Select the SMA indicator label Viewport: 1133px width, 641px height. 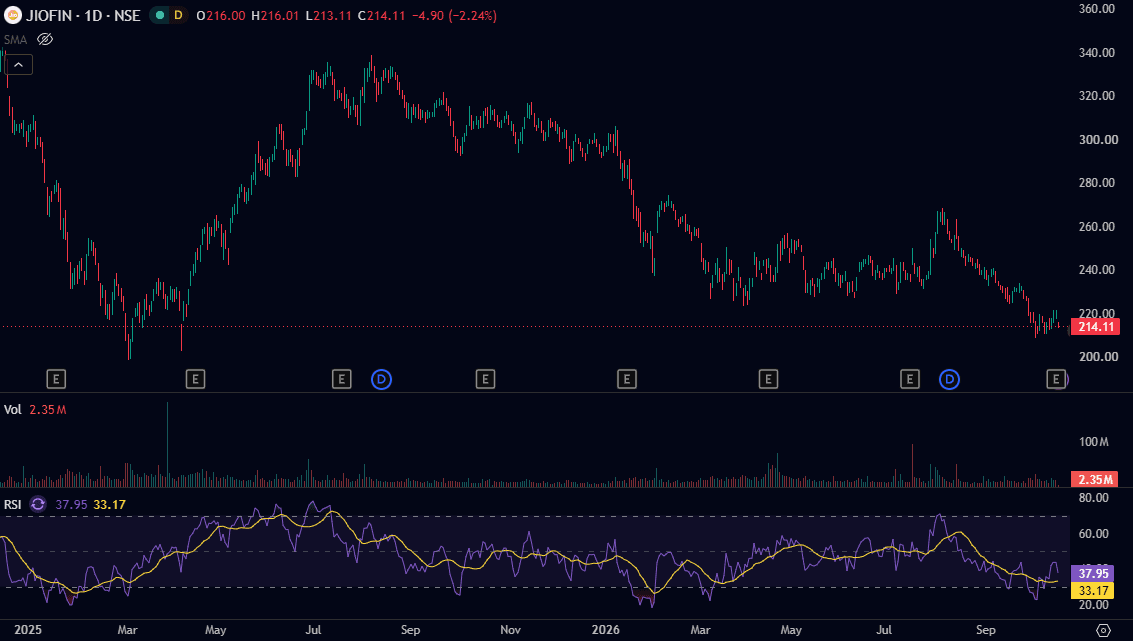coord(15,40)
